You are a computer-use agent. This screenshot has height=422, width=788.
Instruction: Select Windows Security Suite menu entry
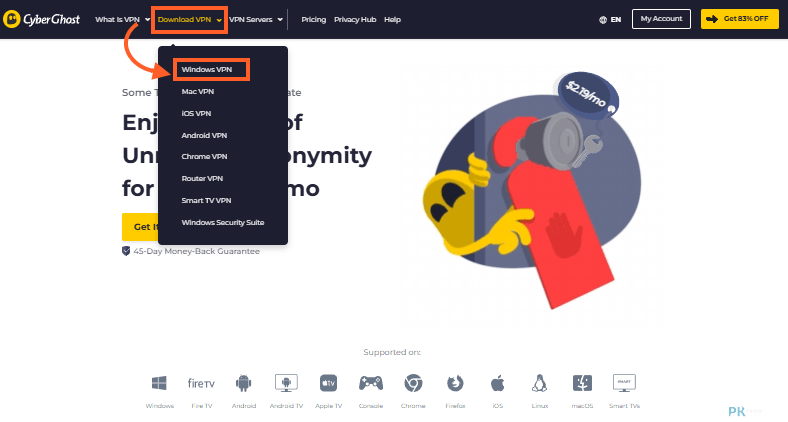(x=223, y=222)
